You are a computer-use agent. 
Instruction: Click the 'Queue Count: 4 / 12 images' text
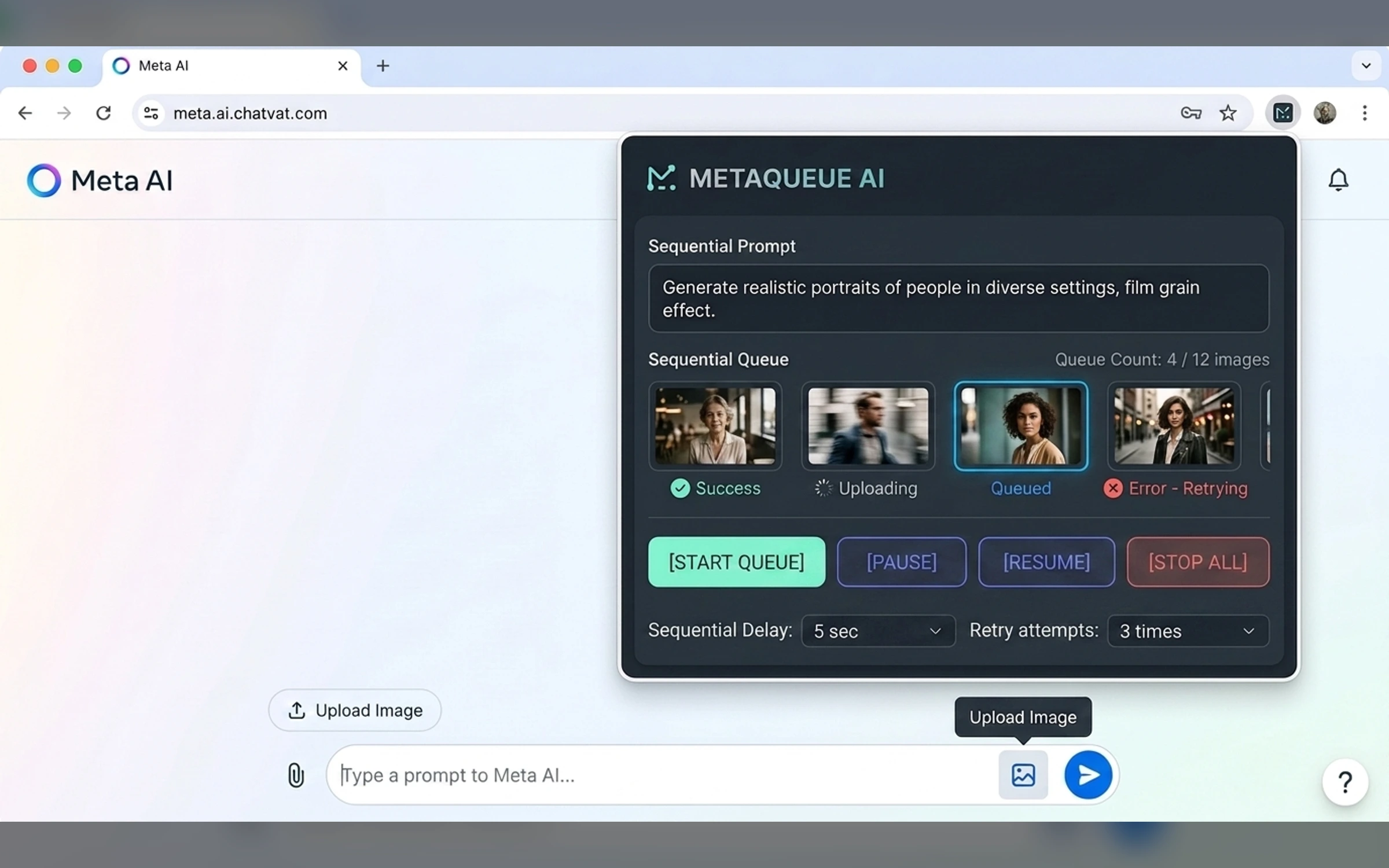1162,359
